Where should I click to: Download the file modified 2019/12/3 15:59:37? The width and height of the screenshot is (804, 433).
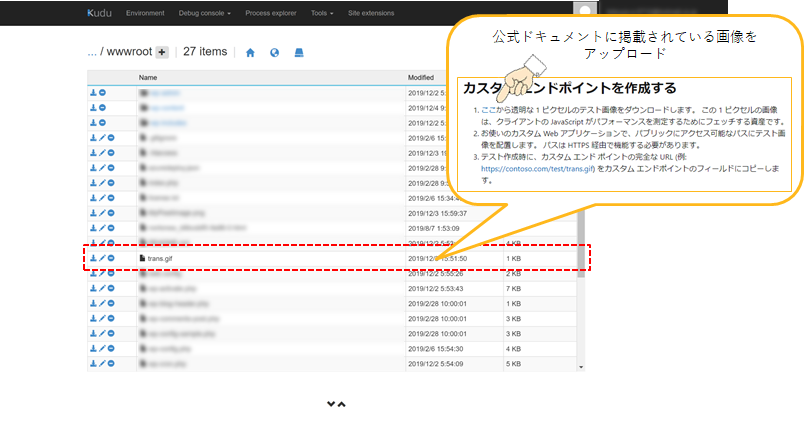[93, 213]
